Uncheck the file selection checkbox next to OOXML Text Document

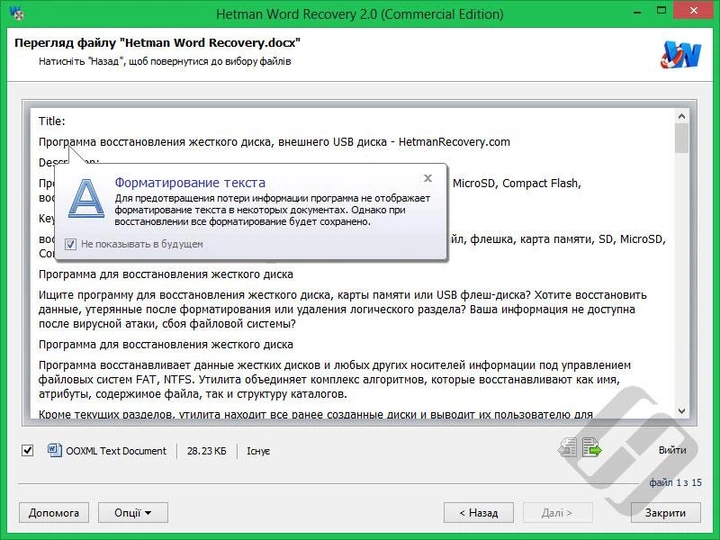tap(28, 450)
